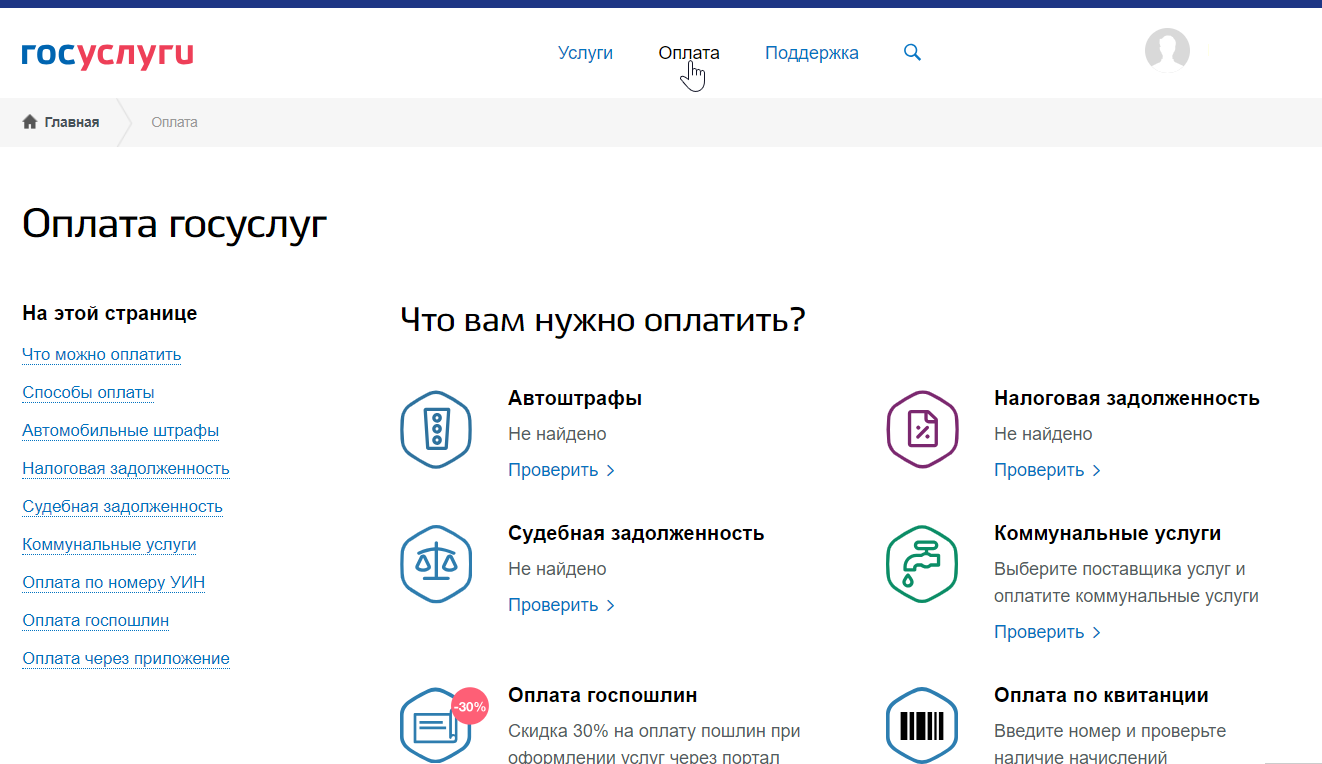Open search via magnifying glass icon
Screen dimensions: 1322x764
(912, 53)
